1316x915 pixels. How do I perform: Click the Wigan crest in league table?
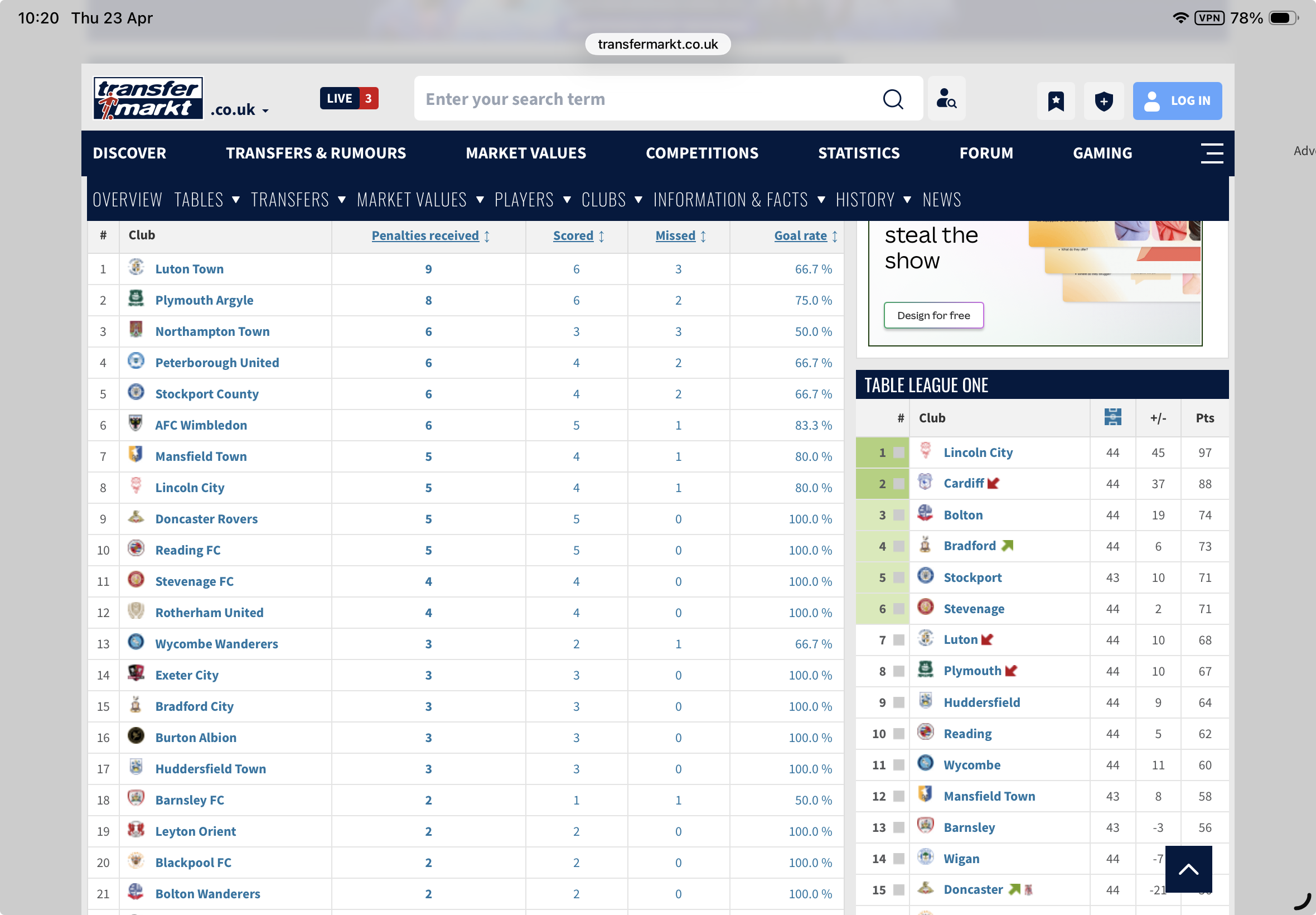click(x=925, y=856)
